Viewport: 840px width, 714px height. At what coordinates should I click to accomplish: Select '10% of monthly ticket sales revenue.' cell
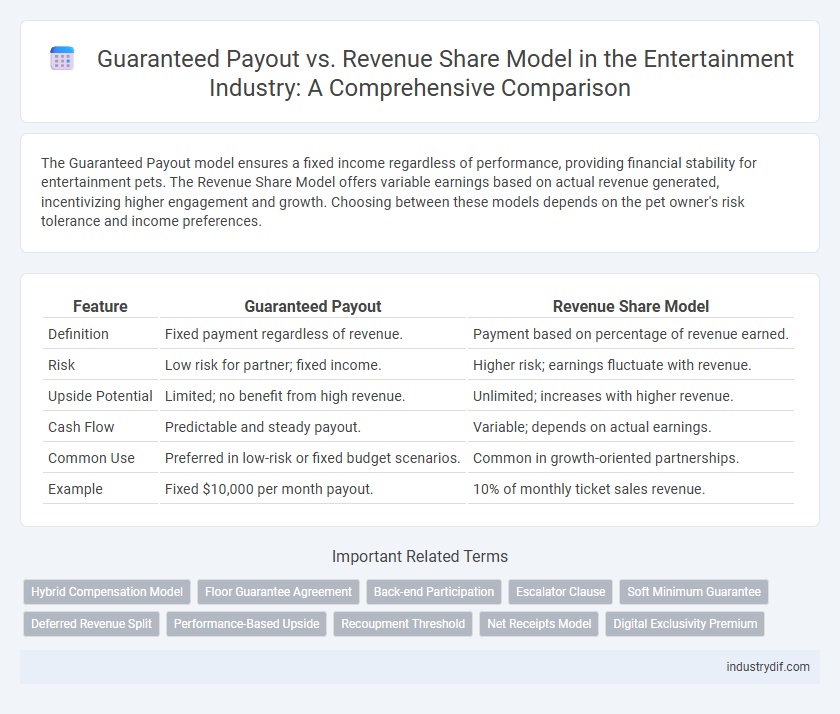[631, 490]
